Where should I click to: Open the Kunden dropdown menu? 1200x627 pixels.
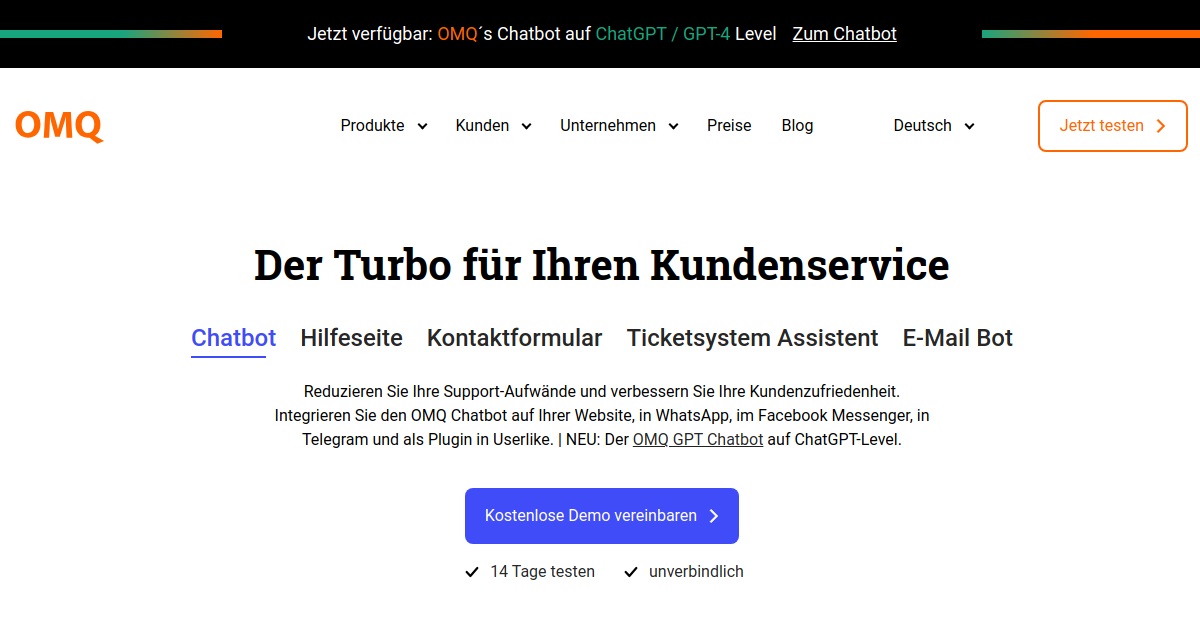[493, 126]
